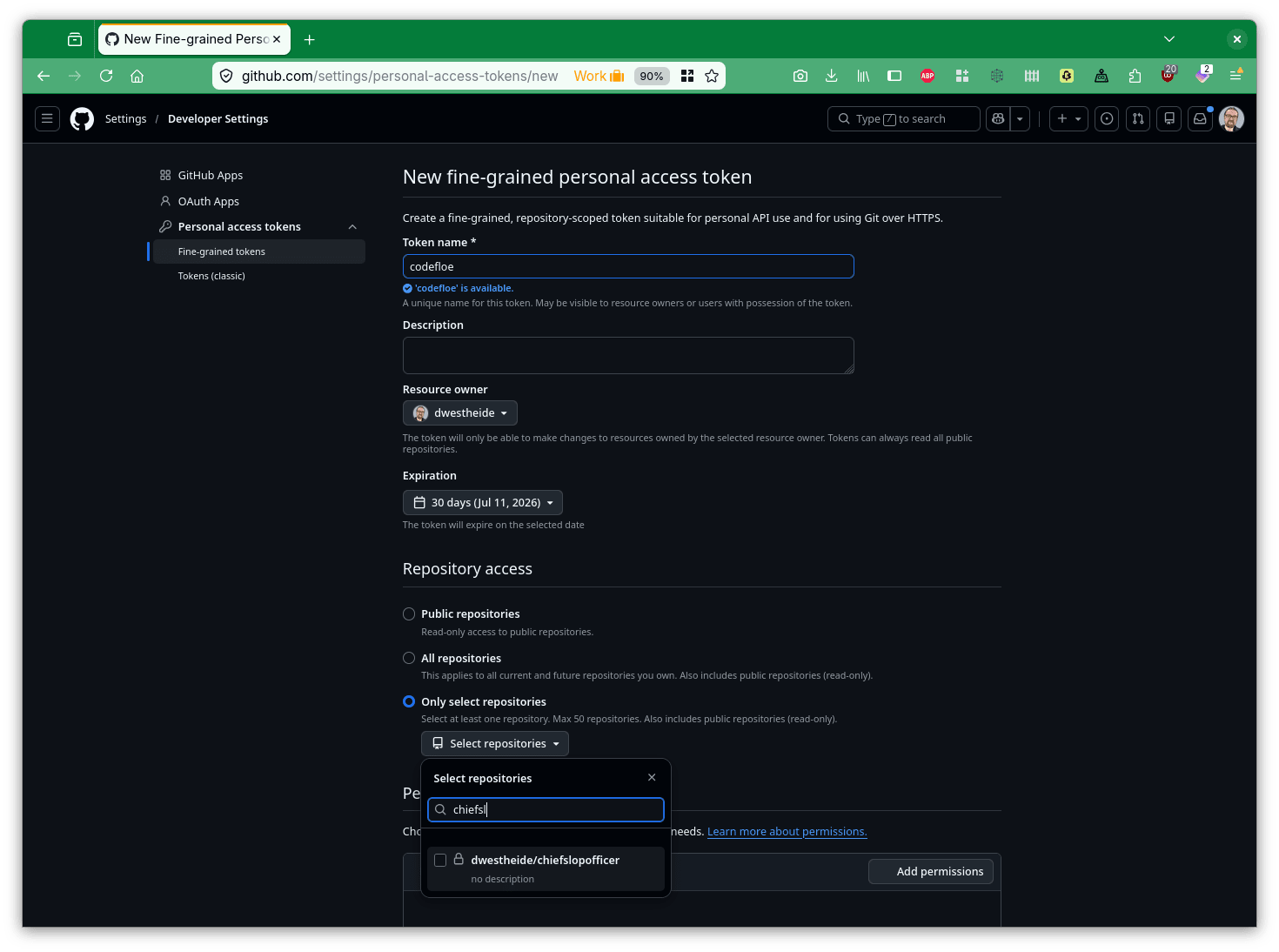Focus the GitHub Type / to search box
Image resolution: width=1279 pixels, height=952 pixels.
click(904, 118)
